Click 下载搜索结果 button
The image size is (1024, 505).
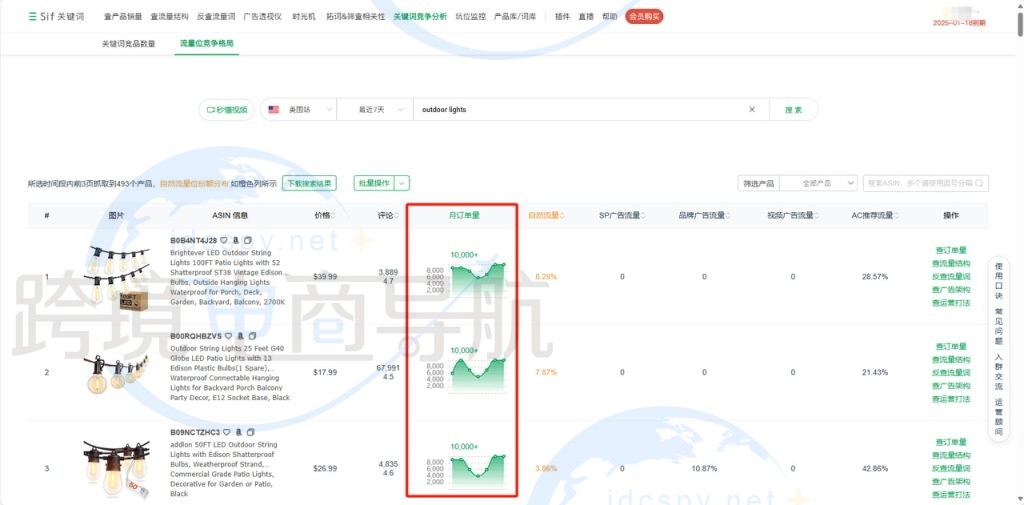[x=309, y=184]
